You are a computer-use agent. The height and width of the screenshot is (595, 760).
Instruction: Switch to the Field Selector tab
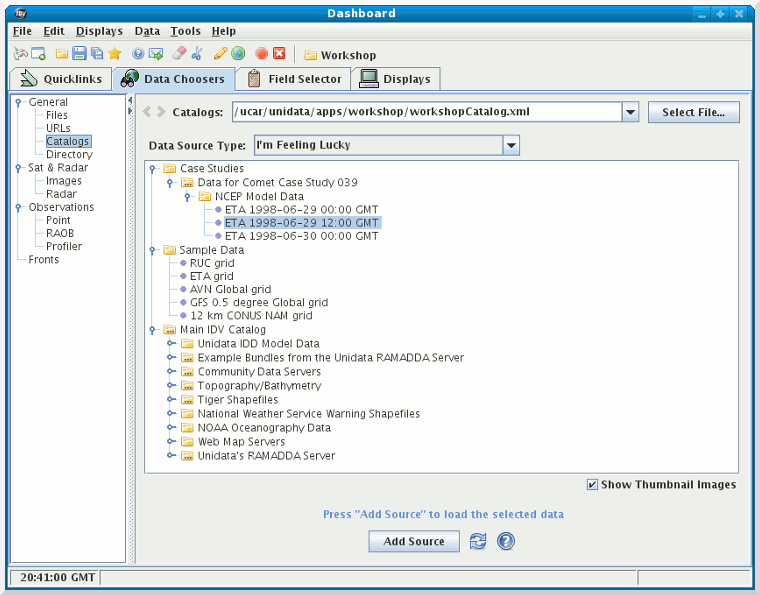click(294, 79)
